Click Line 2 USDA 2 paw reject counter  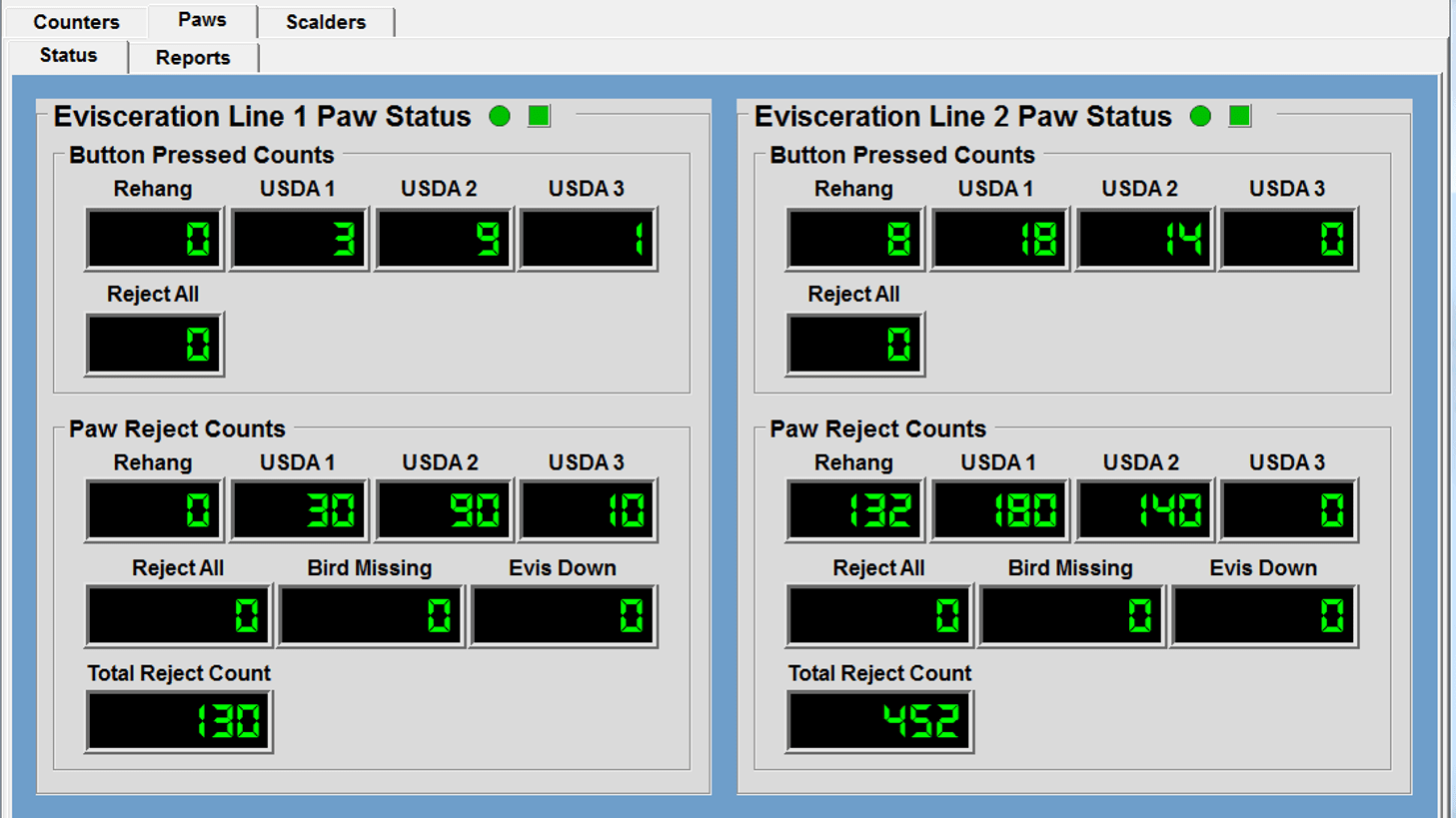pos(1143,510)
